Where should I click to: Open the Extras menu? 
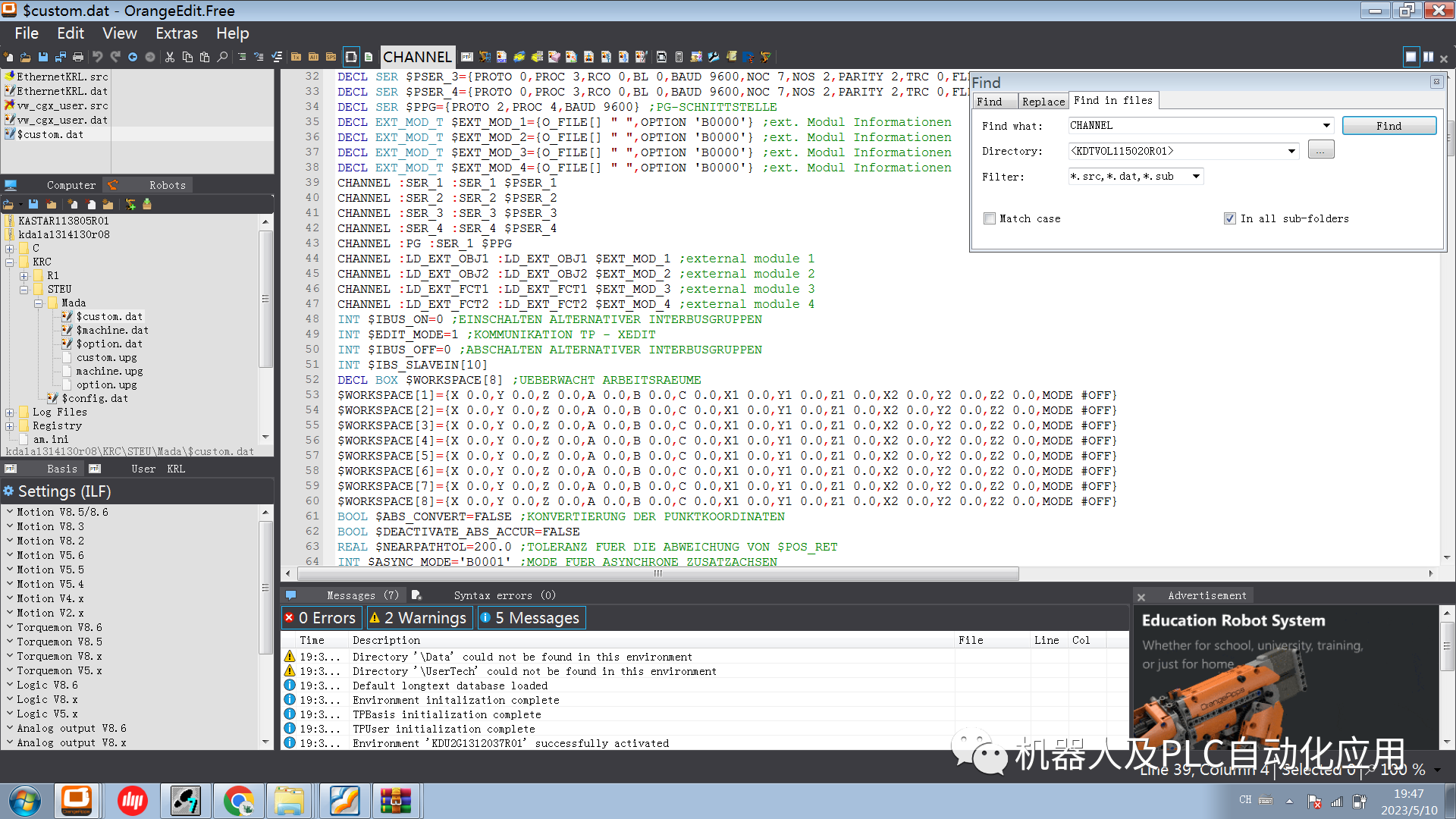coord(177,33)
